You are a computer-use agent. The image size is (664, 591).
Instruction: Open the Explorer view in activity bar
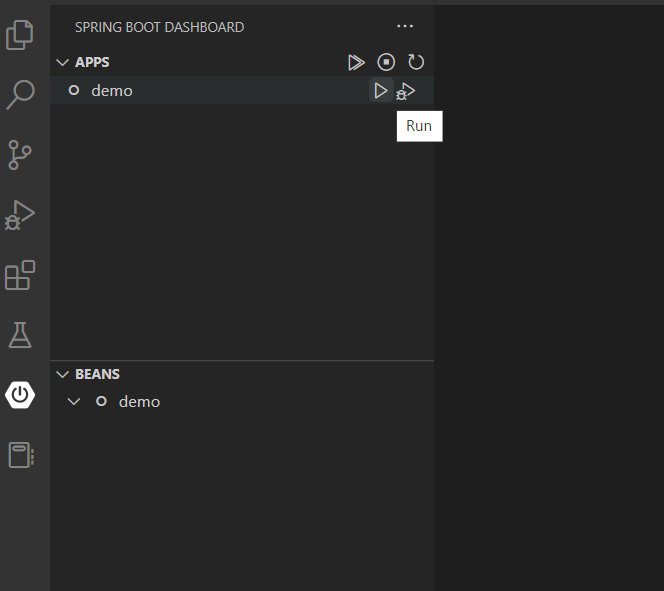point(20,36)
